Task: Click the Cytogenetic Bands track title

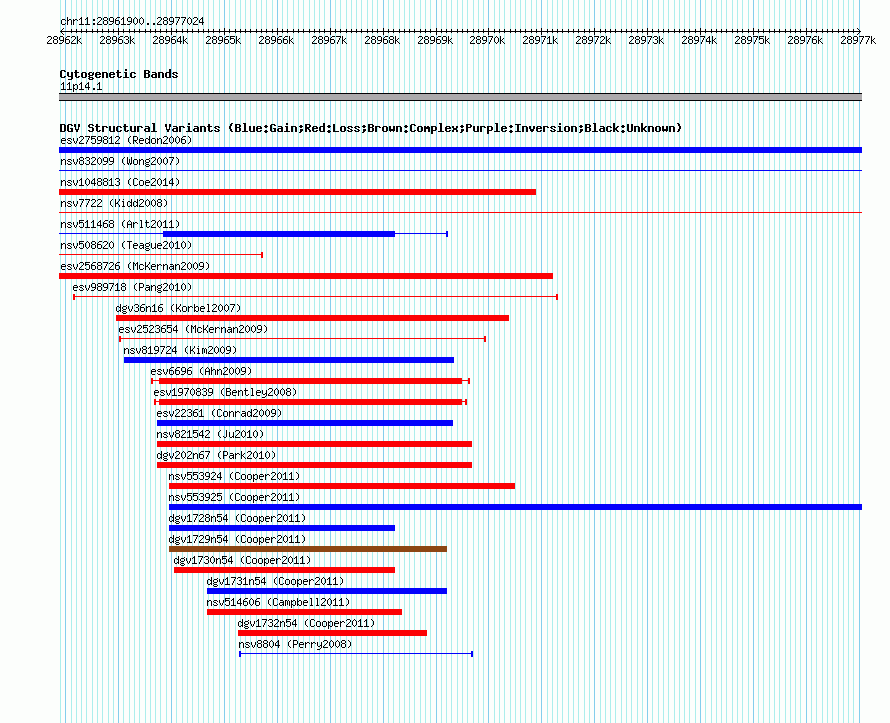Action: click(x=119, y=74)
